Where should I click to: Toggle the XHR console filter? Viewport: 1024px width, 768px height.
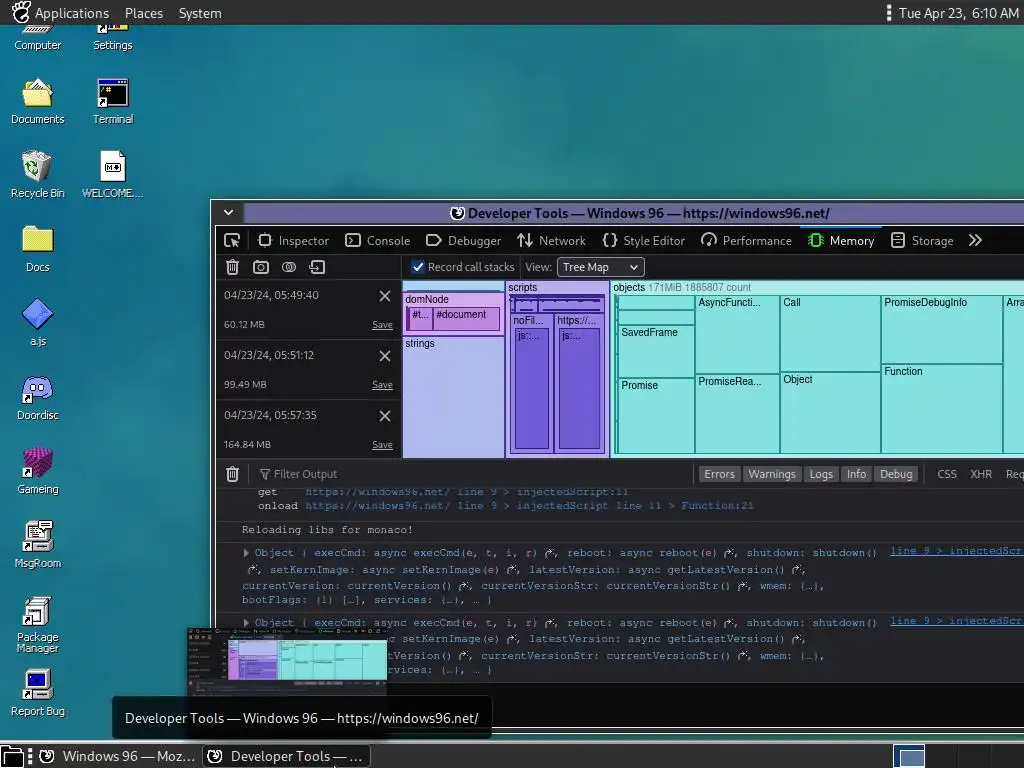click(981, 474)
